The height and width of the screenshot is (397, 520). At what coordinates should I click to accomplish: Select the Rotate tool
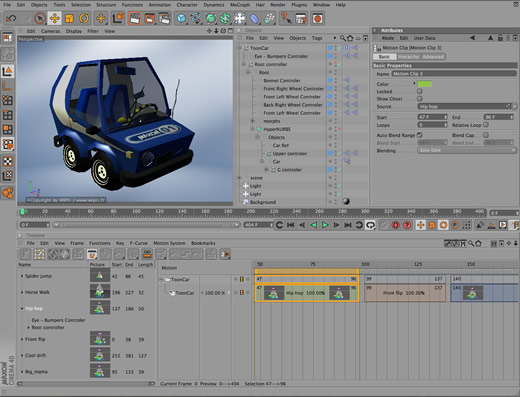(84, 18)
